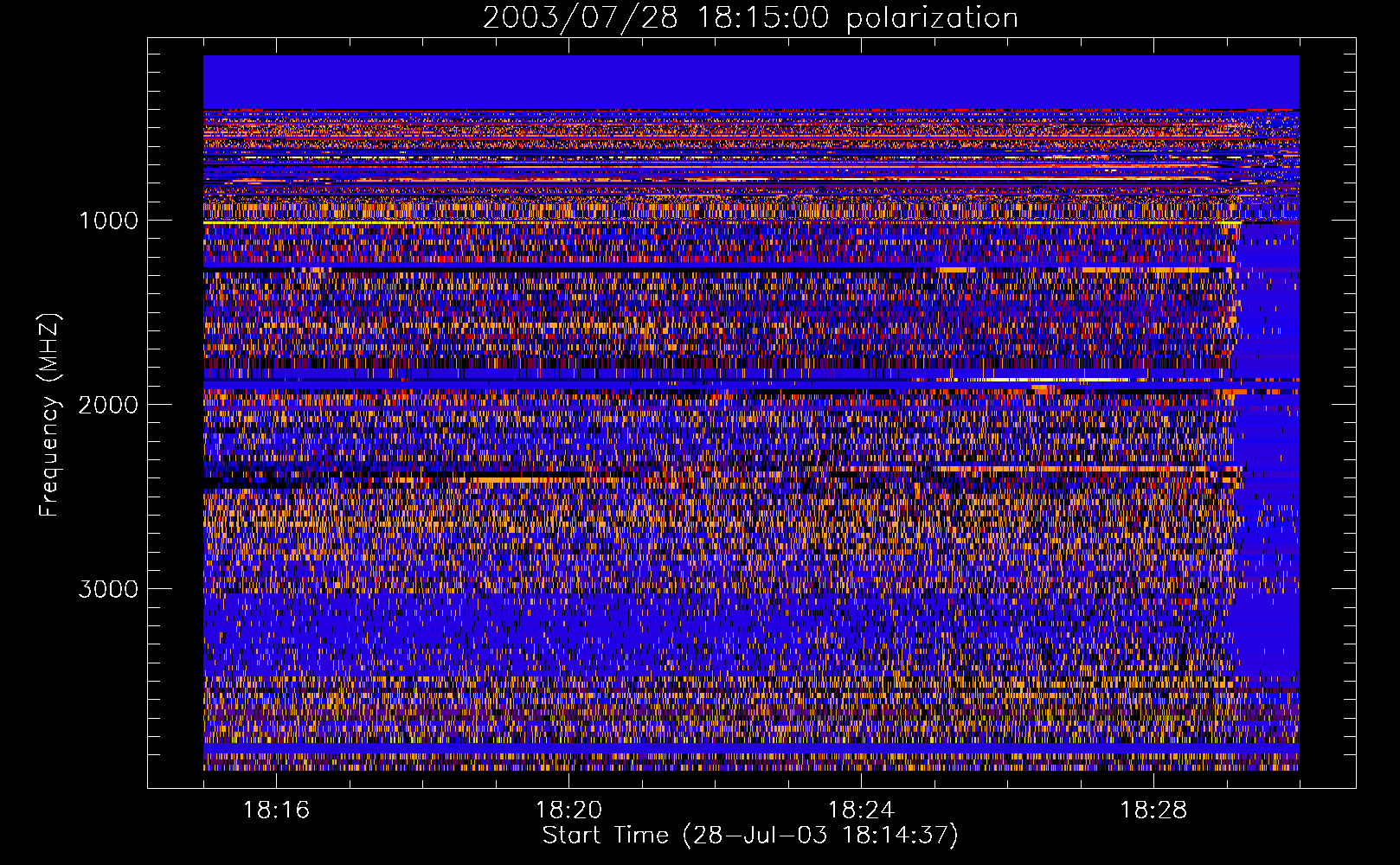Select the 1000 frequency tick label

click(108, 221)
